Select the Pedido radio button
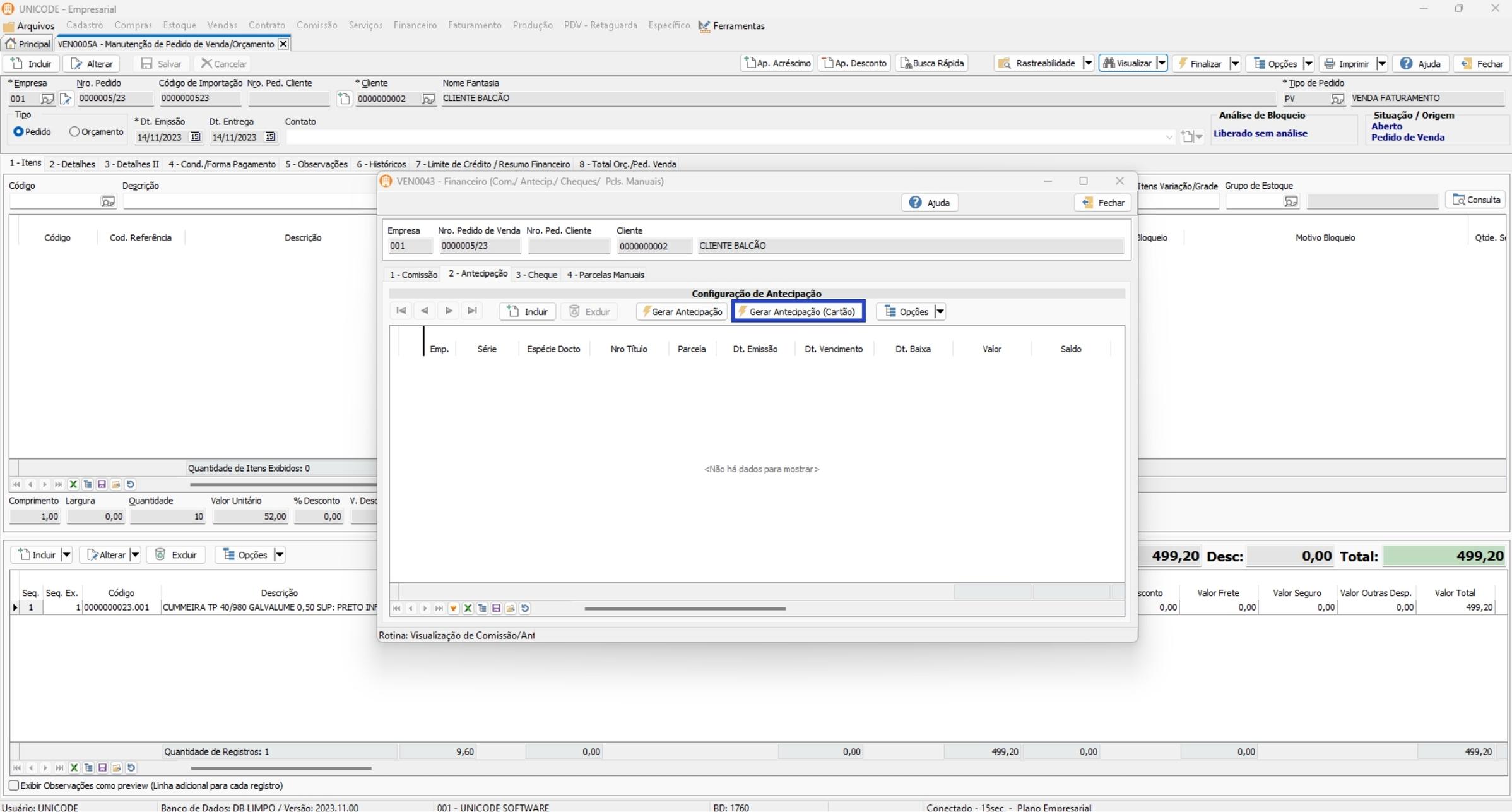Viewport: 1512px width, 812px height. coord(18,132)
